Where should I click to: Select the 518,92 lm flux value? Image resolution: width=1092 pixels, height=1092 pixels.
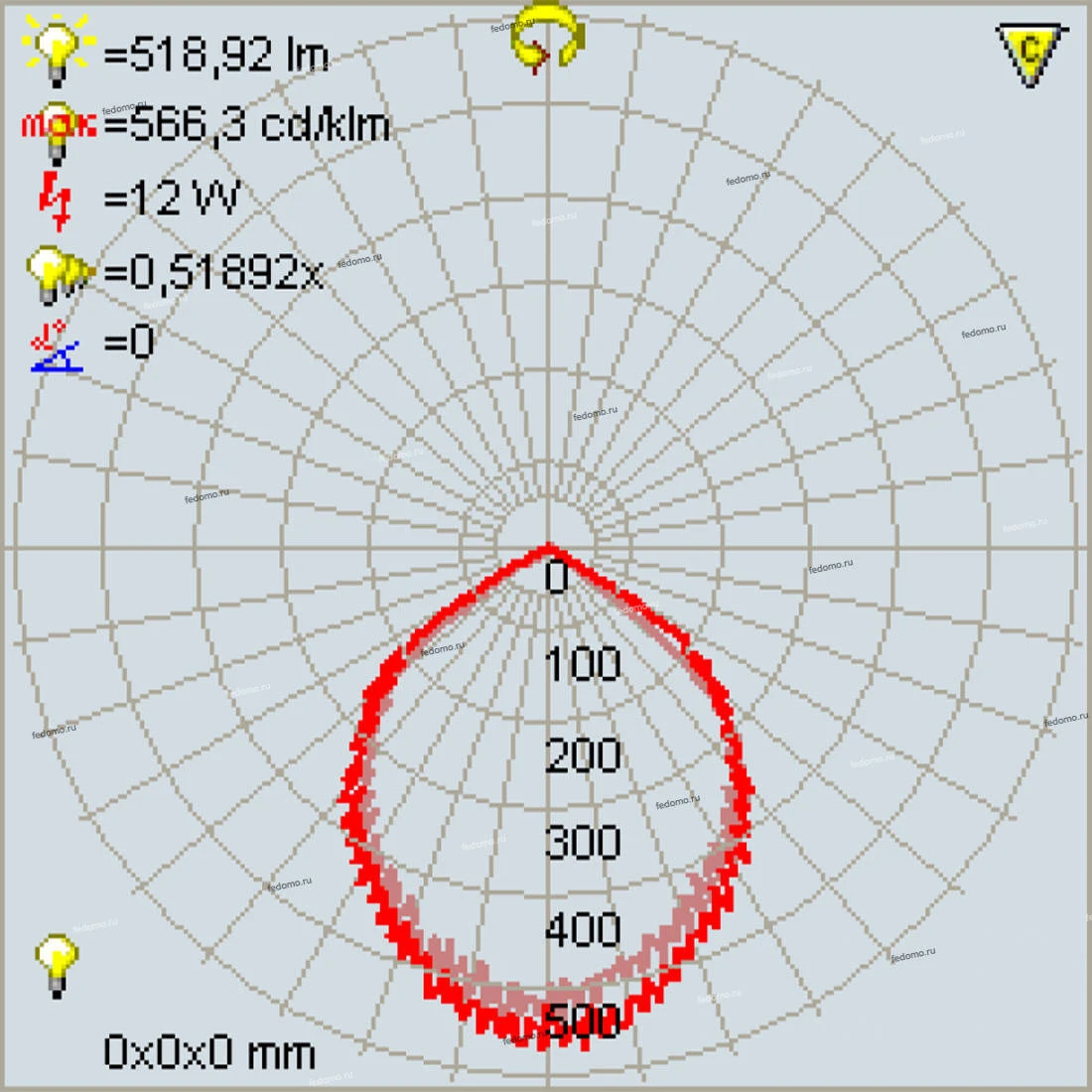coord(216,55)
